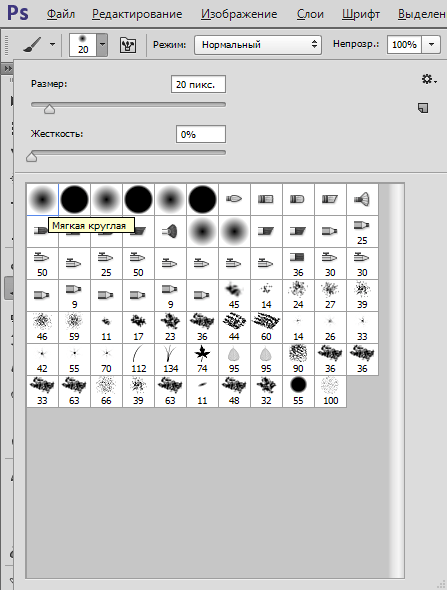The image size is (447, 590).
Task: Select the Brush tool preset icon
Action: point(32,45)
